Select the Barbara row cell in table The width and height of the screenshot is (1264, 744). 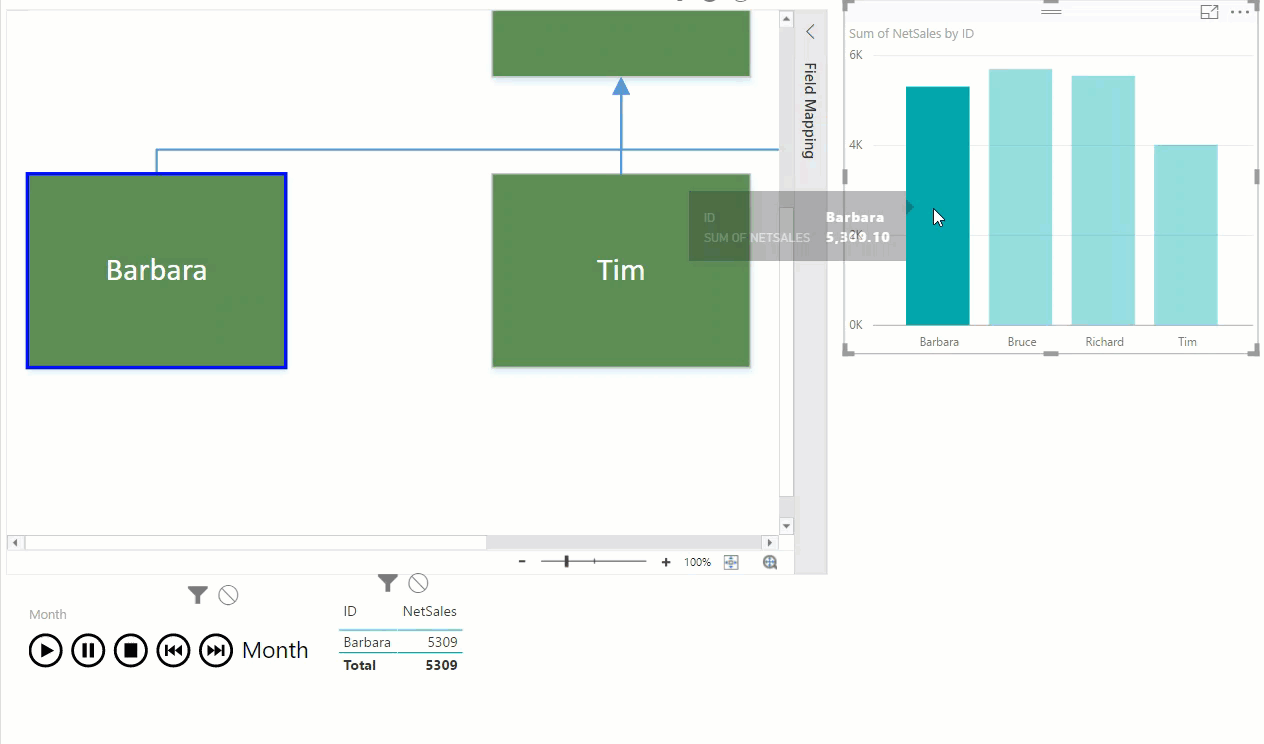pos(367,642)
